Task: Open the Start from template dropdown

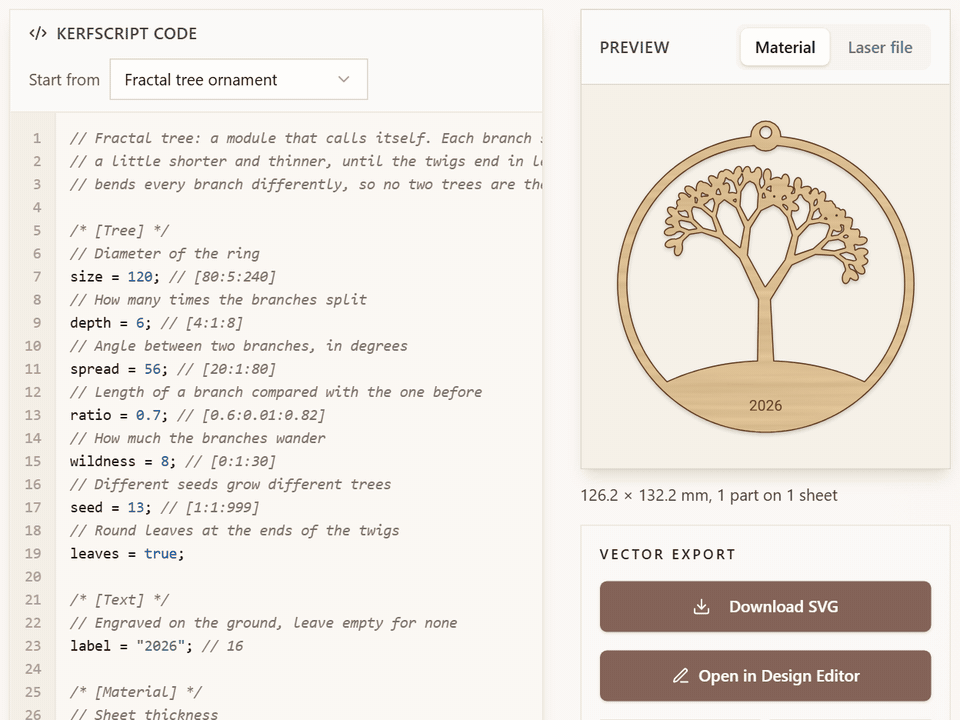Action: point(238,80)
